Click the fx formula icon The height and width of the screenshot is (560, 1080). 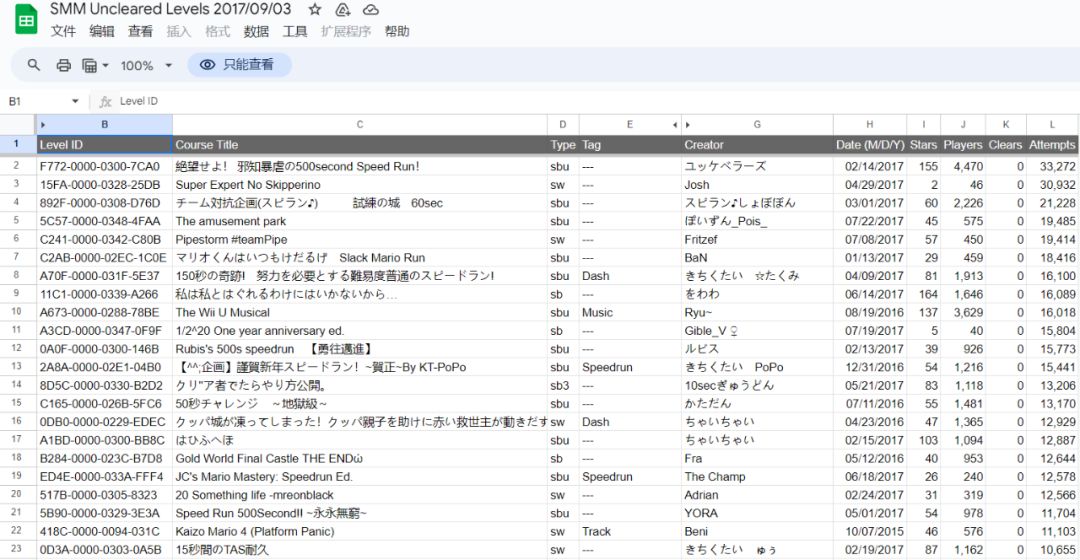pos(106,101)
